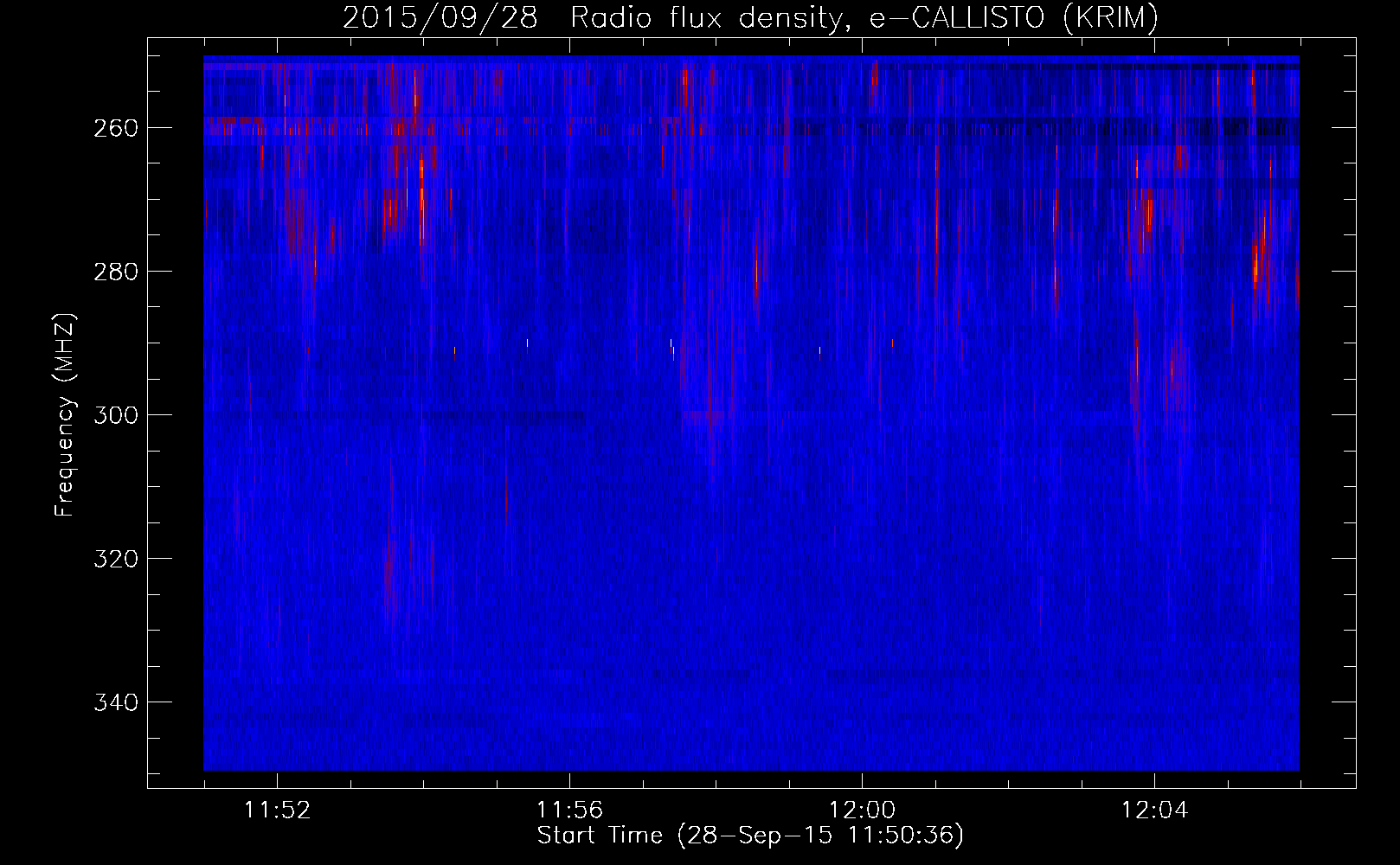Click the 12:04 time tick label

tap(1154, 811)
